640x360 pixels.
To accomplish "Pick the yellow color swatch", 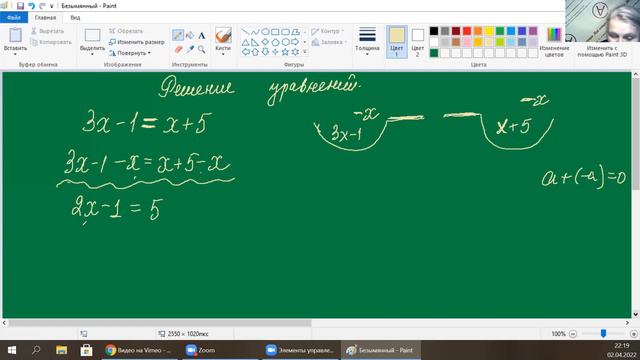I will point(489,31).
